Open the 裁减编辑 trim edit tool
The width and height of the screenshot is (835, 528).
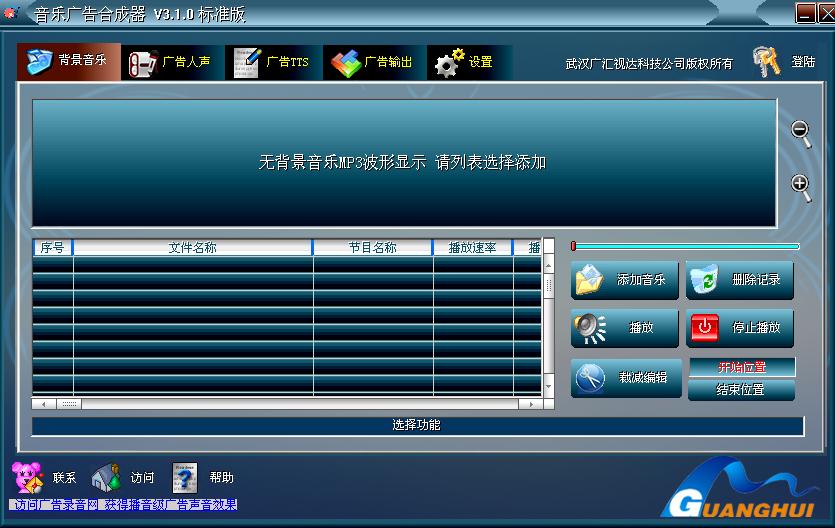[626, 378]
